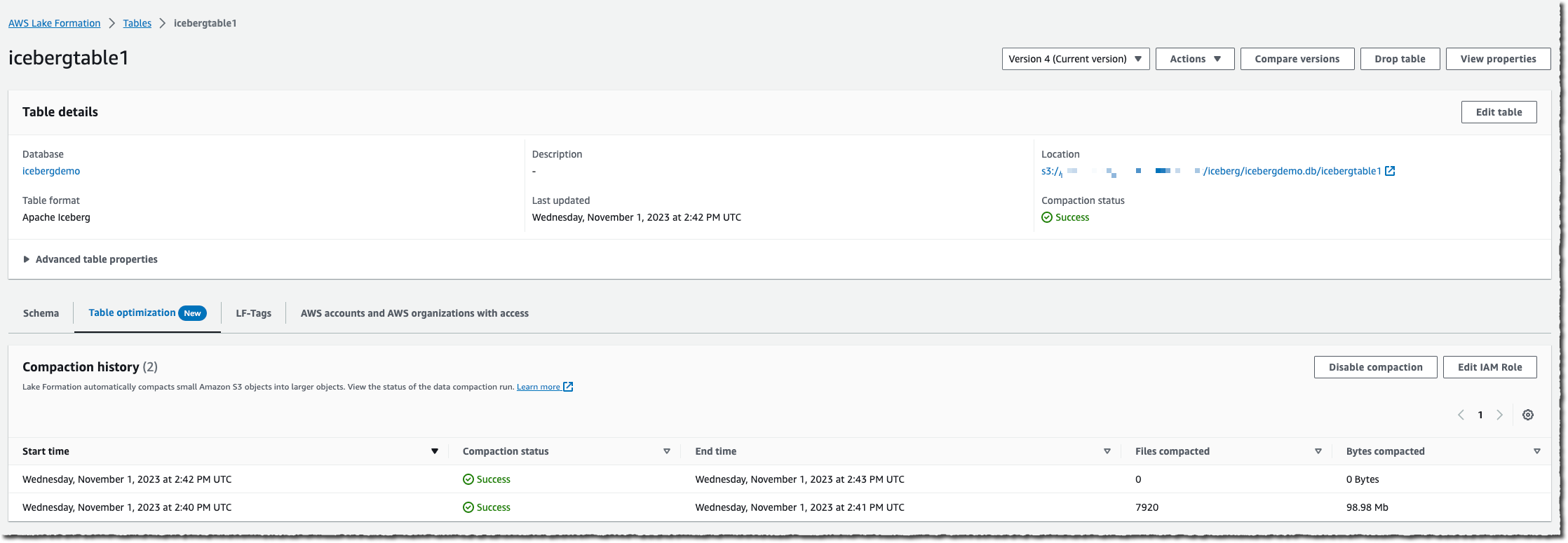Click the '0' files compacted value
The height and width of the screenshot is (543, 1568).
tap(1138, 479)
